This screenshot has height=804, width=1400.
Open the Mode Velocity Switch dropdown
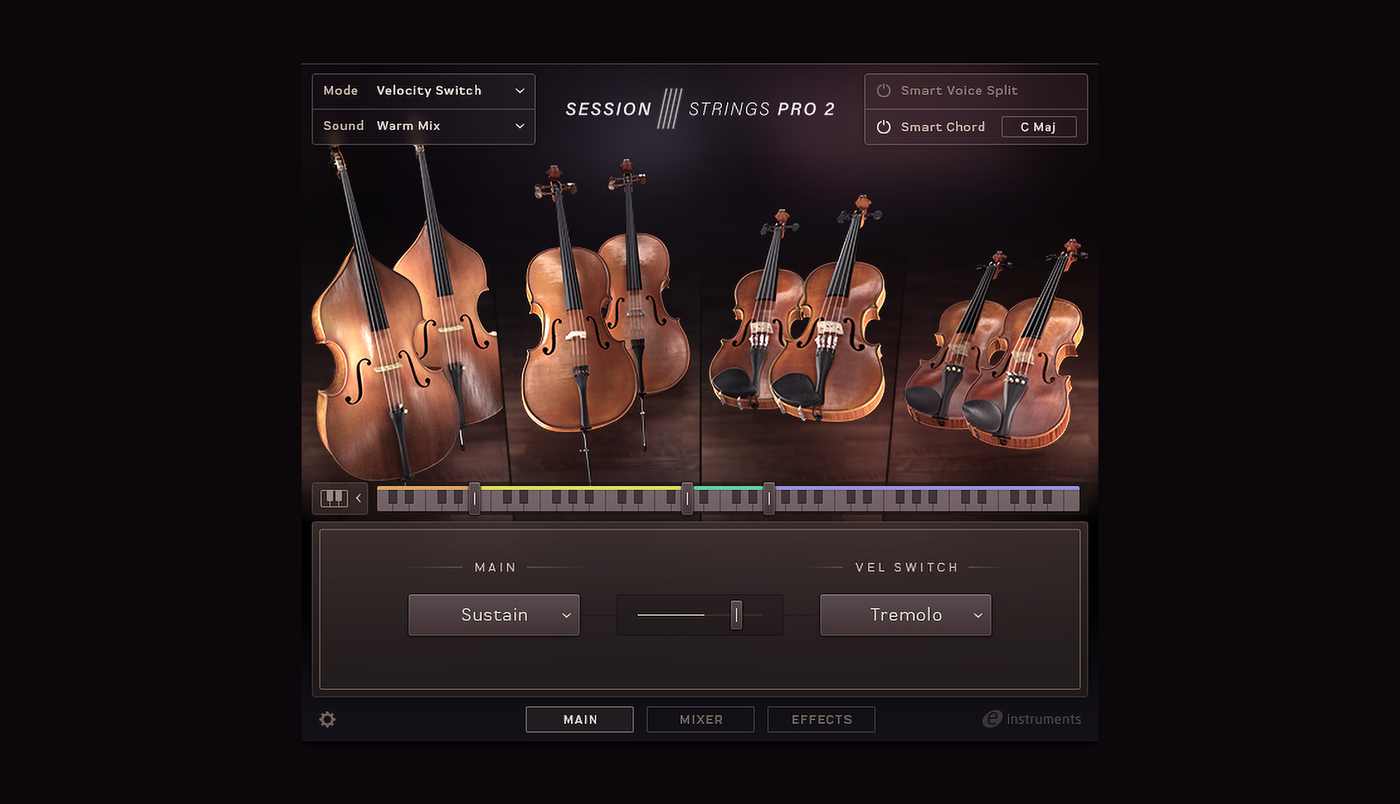pos(424,91)
